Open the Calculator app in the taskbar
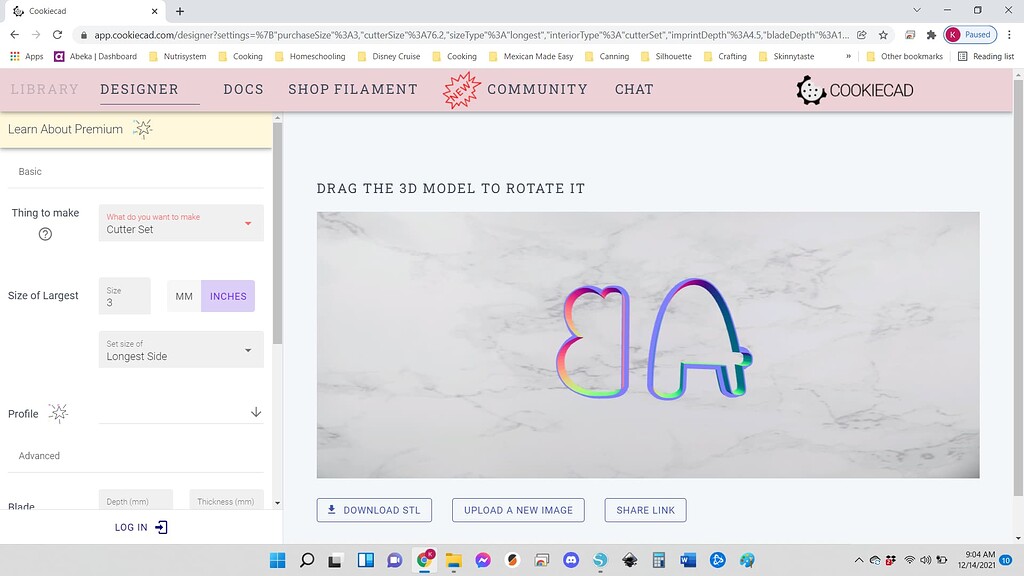Screen dimensions: 1024x576 pos(659,560)
